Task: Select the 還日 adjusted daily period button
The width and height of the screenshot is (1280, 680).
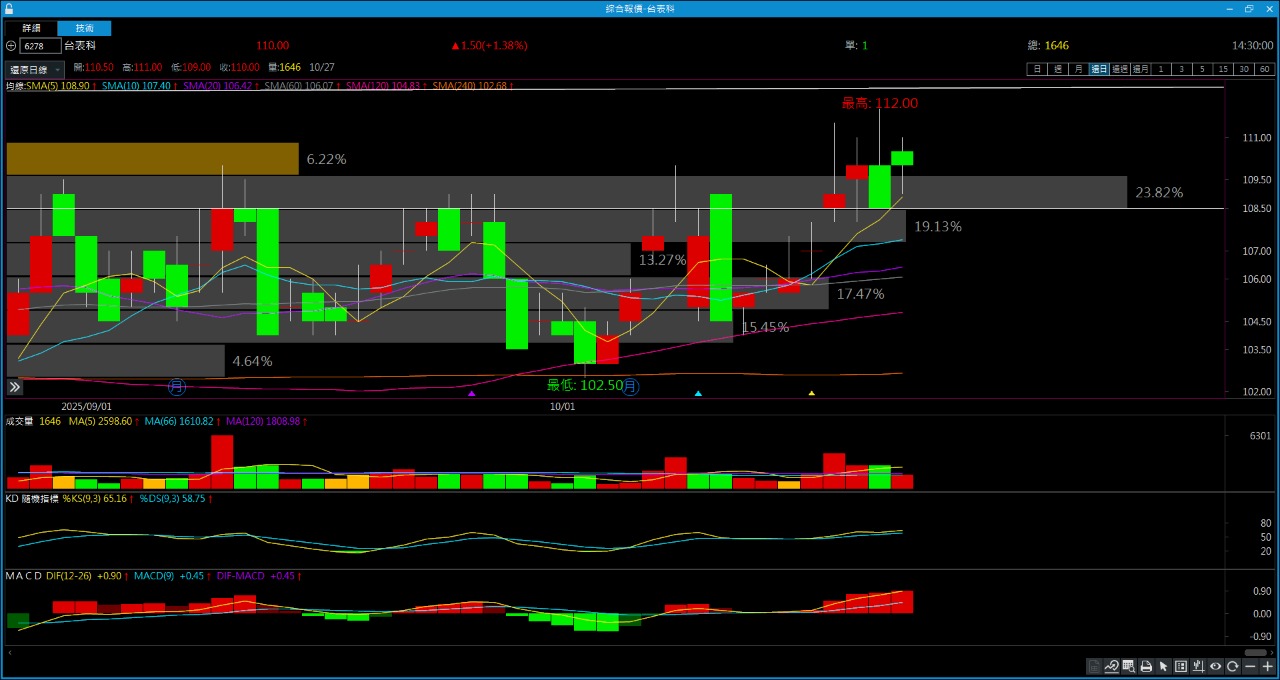Action: click(1099, 69)
